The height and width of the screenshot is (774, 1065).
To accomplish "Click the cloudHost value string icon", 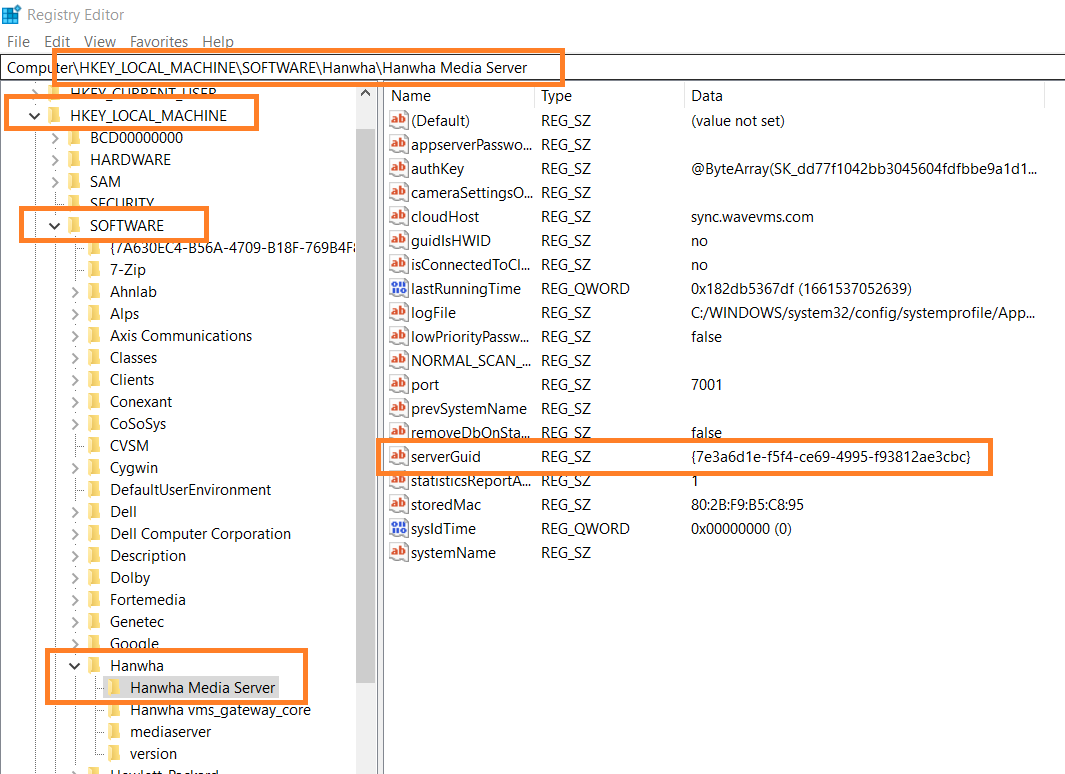I will (398, 217).
